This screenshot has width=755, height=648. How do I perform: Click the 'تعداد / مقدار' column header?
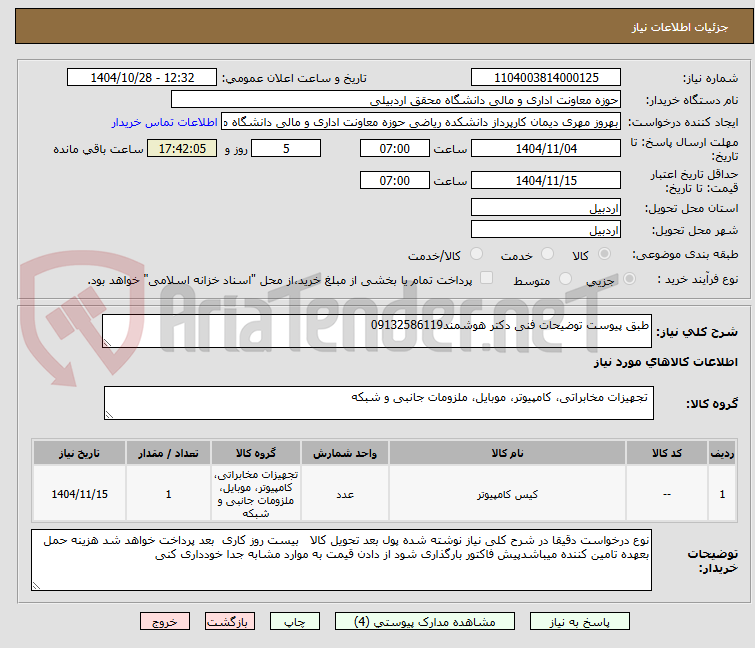pos(168,453)
